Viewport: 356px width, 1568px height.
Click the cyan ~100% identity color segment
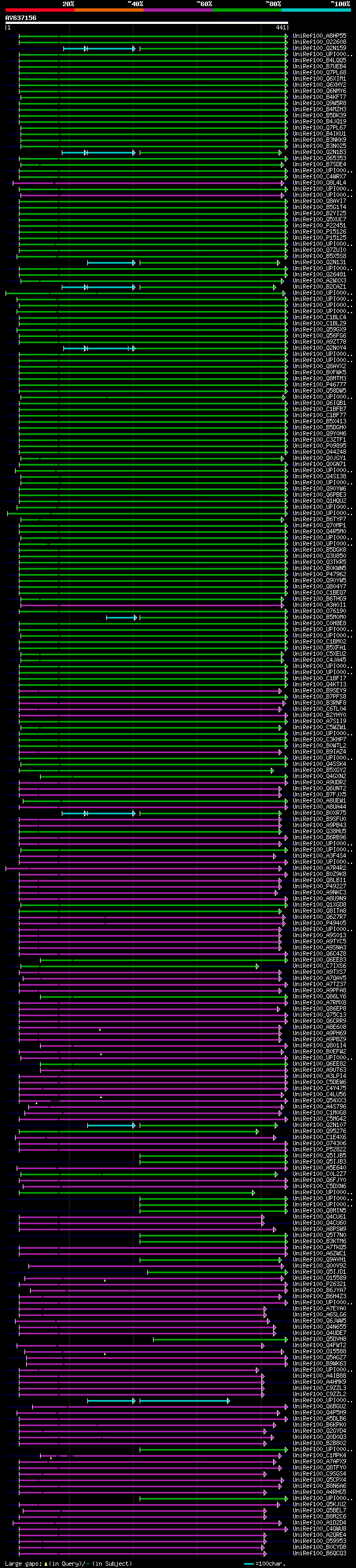point(316,10)
